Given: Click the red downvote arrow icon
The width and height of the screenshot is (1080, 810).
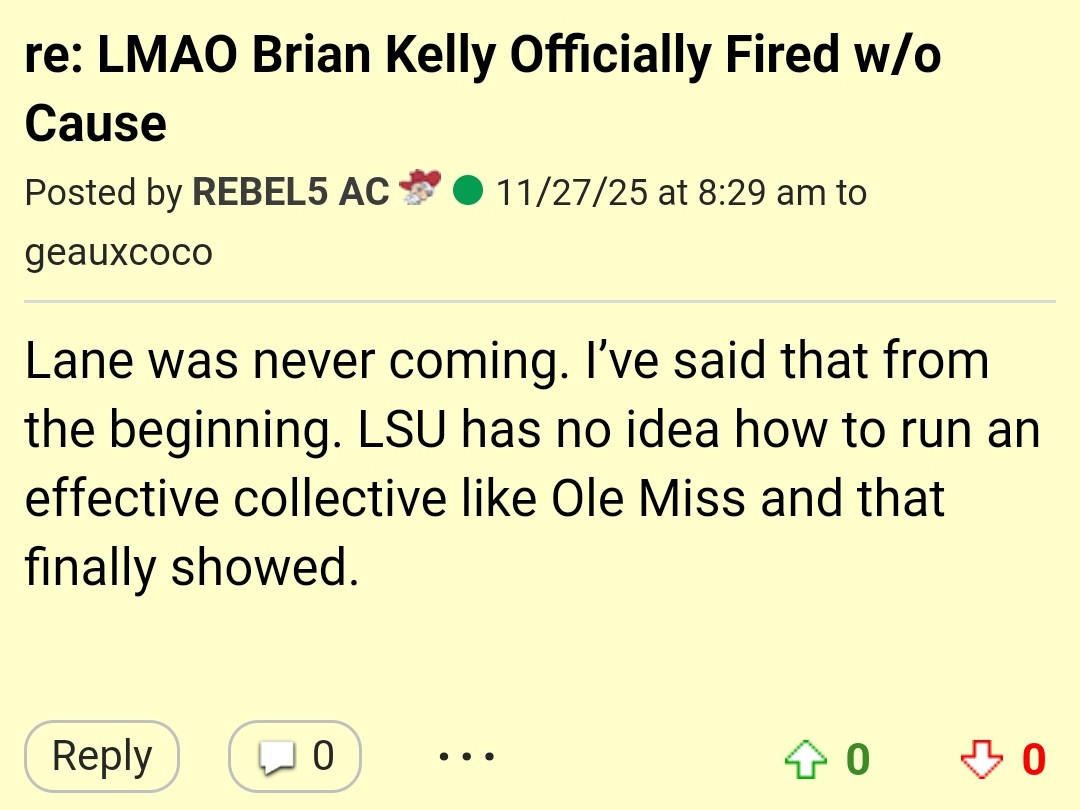Looking at the screenshot, I should point(980,761).
